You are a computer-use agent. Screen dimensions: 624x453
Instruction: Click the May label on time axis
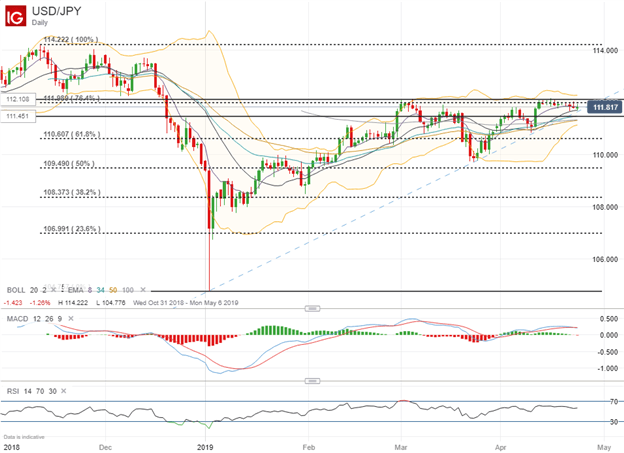click(604, 447)
